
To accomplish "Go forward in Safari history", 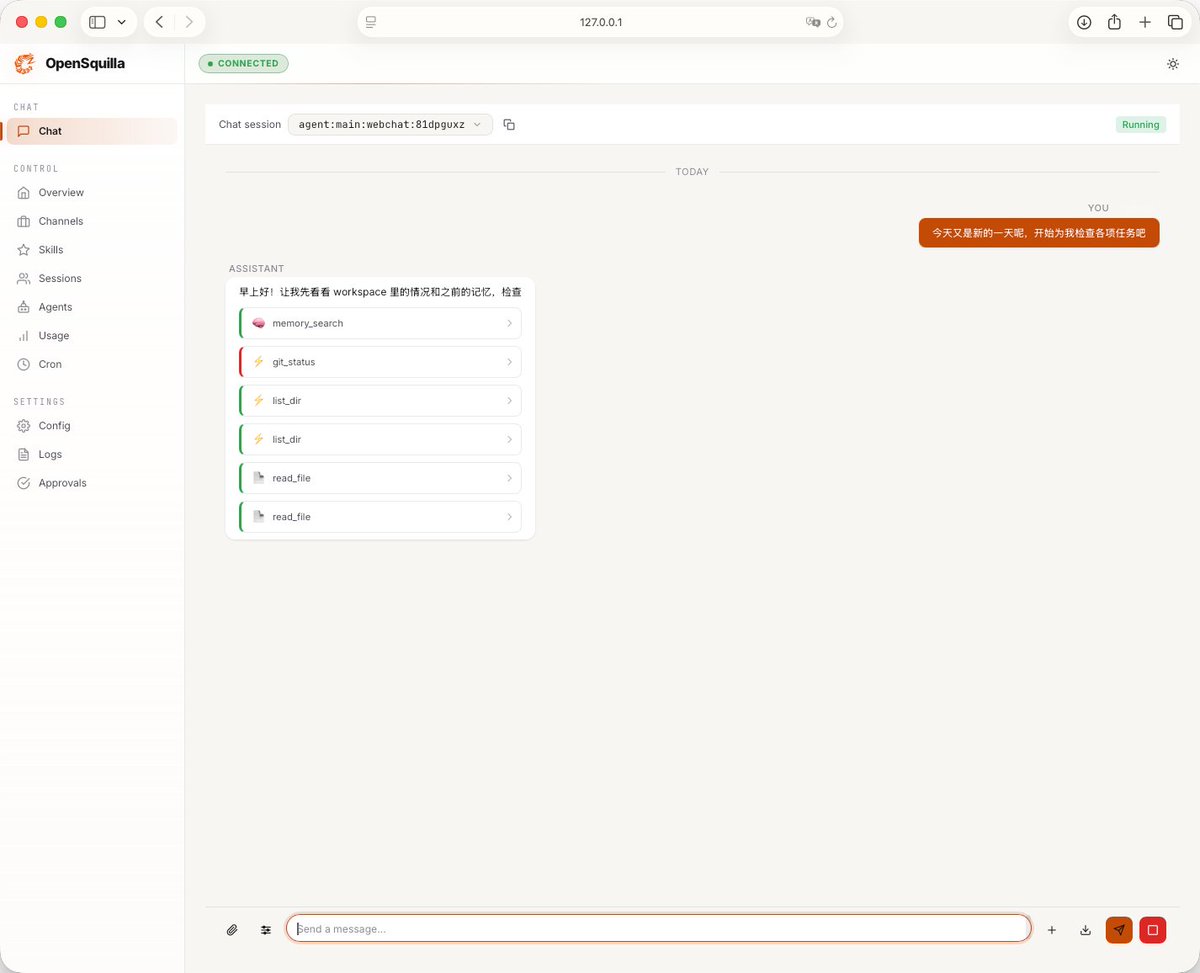I will tap(189, 22).
